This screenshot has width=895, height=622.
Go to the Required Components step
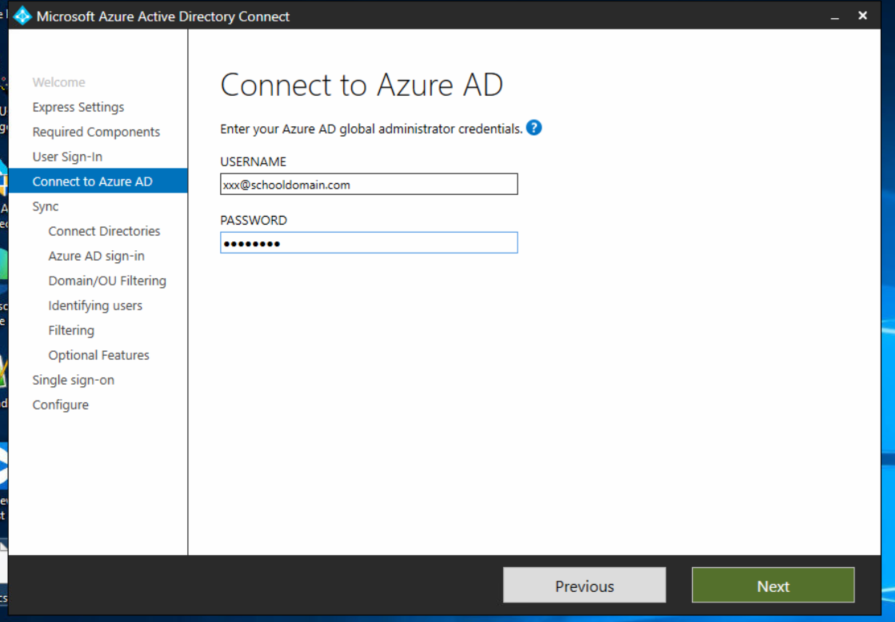[x=96, y=132]
